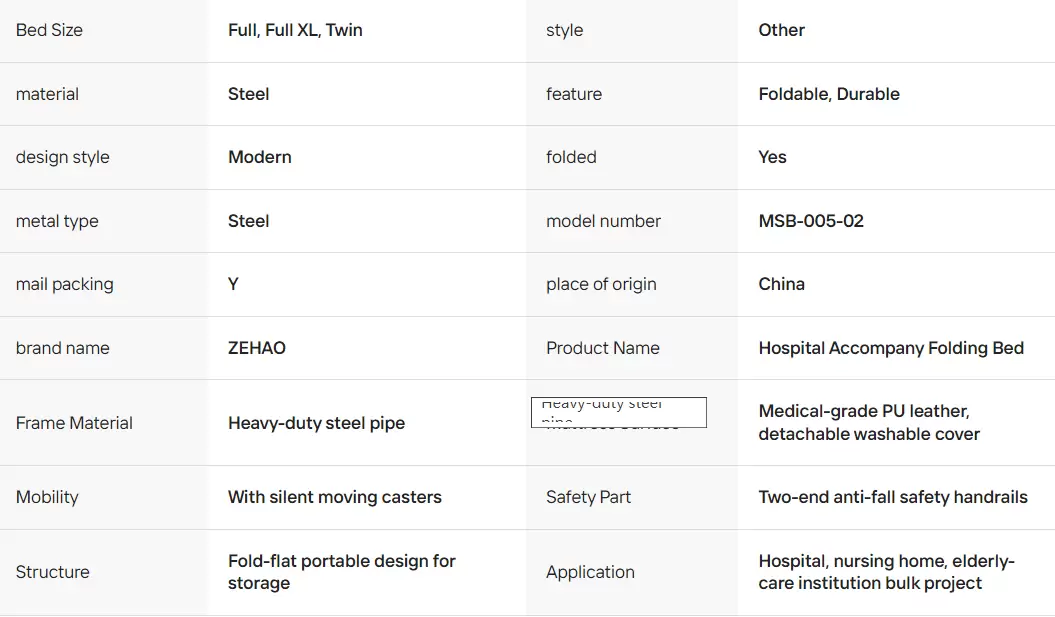Click the 'Heavy-duty steel pipe' frame material value

coord(316,423)
